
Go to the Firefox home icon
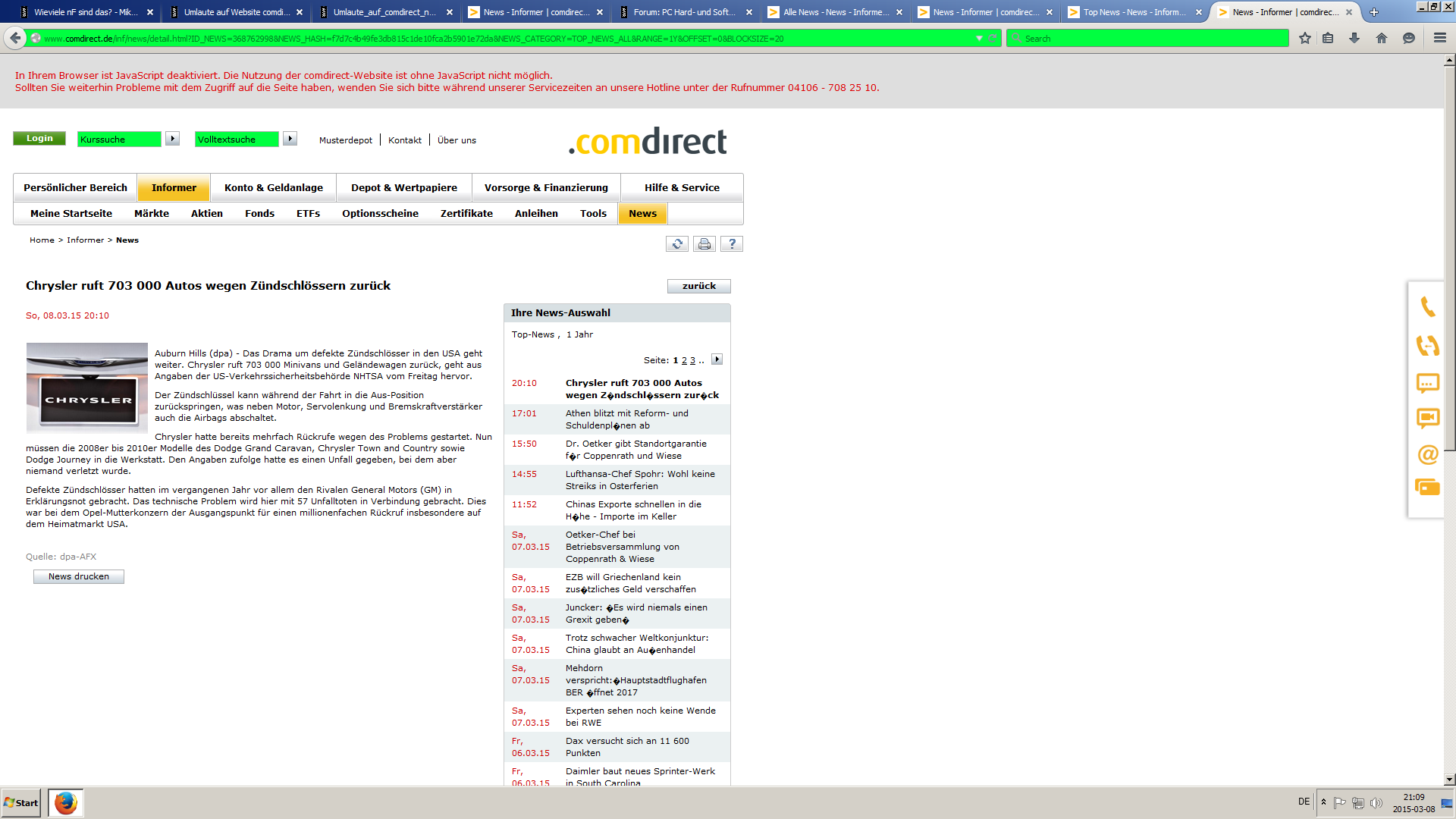click(x=1382, y=38)
